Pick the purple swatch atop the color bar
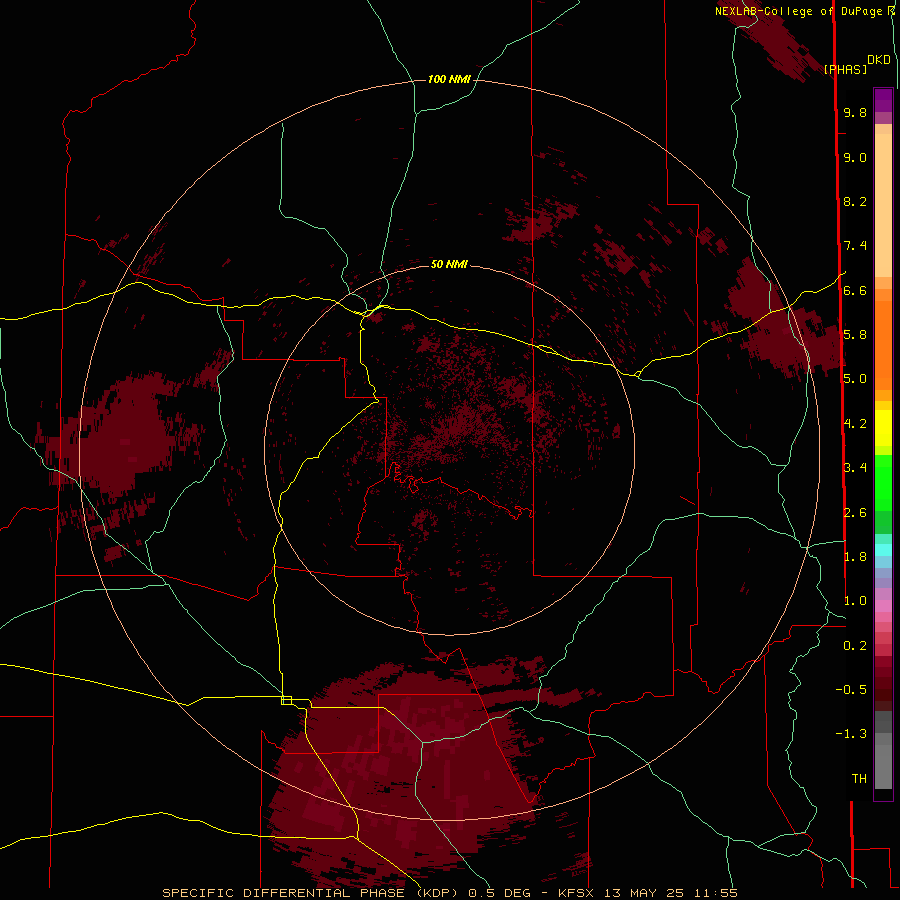This screenshot has height=900, width=900. tap(883, 100)
